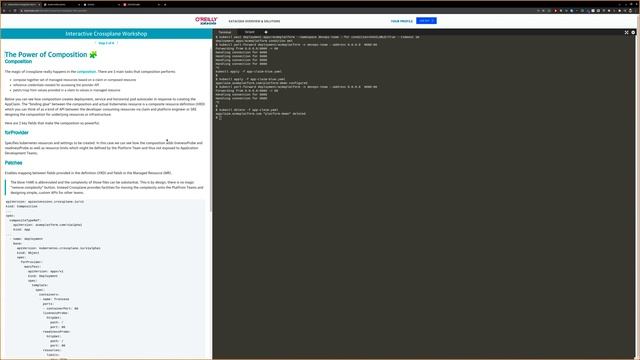
Task: Click the Patches section heading
Action: (13, 163)
